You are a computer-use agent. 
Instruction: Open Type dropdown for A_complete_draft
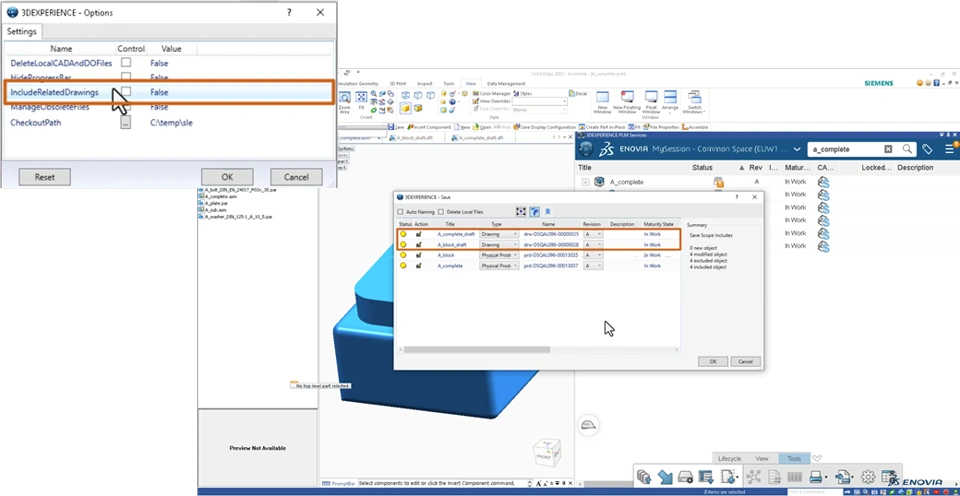coord(499,234)
